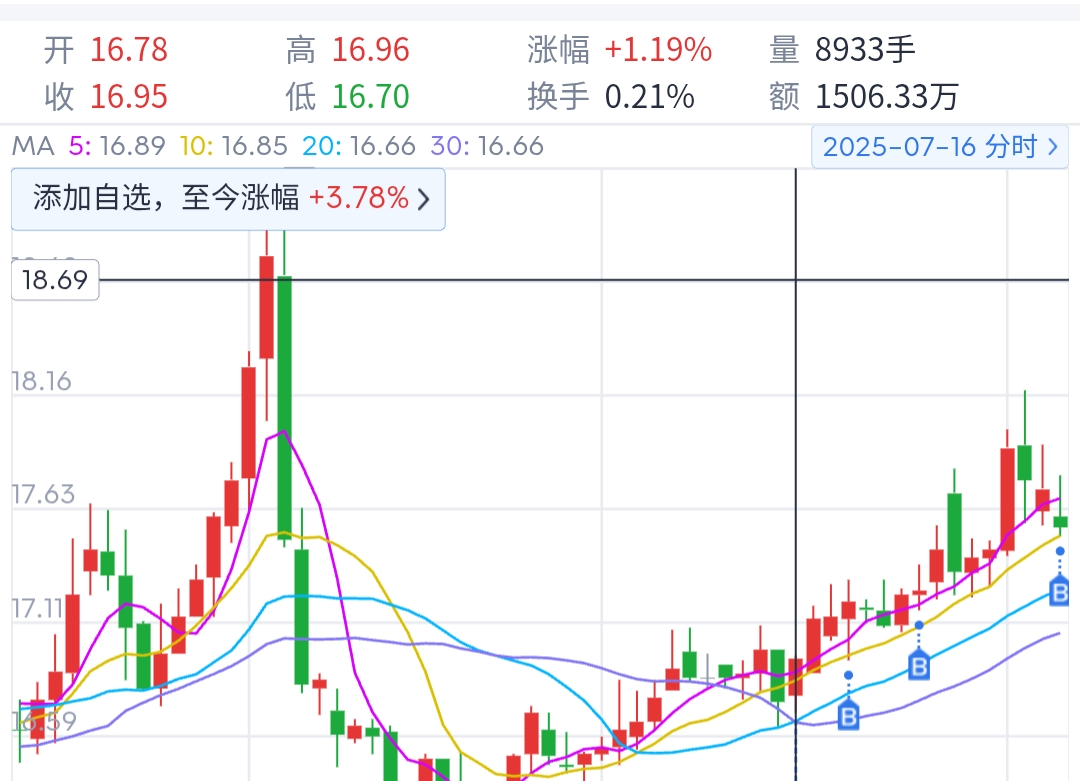Click the 换手 turnover value 0.21%
This screenshot has width=1080, height=781.
click(650, 96)
